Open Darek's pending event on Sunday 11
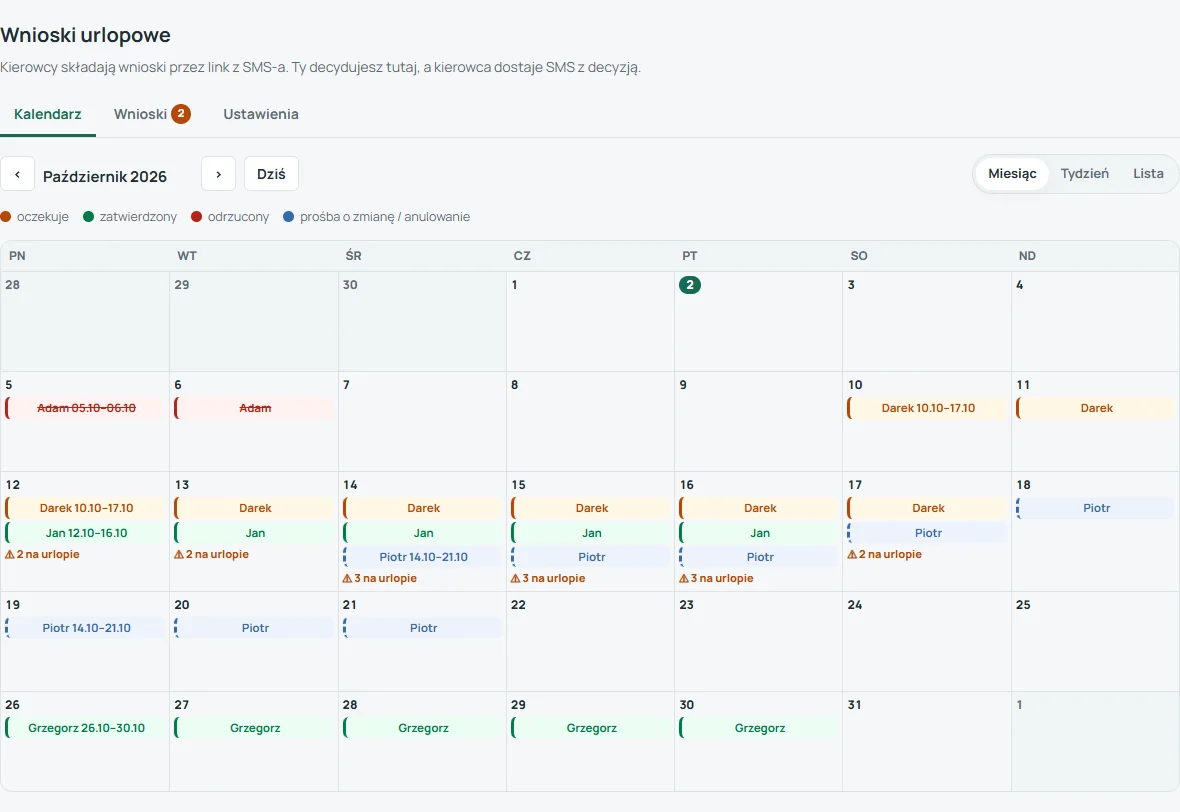Image resolution: width=1180 pixels, height=812 pixels. pos(1096,408)
